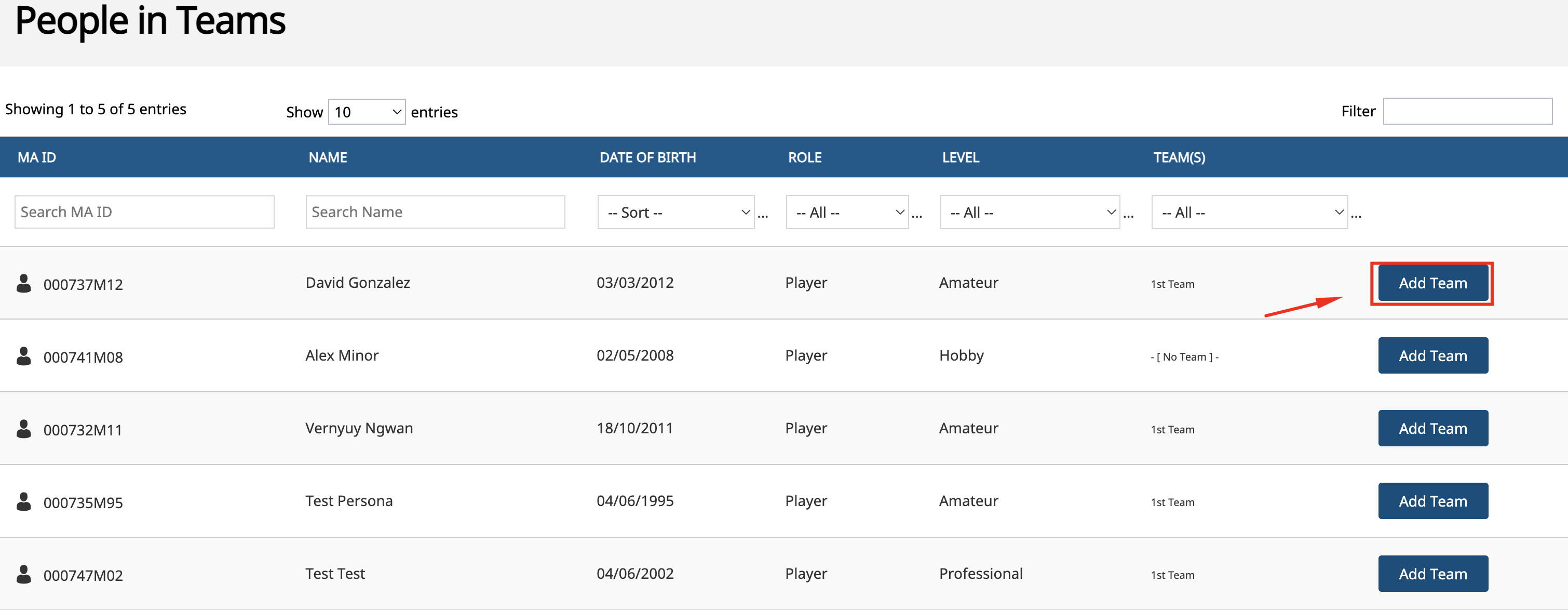Viewport: 1568px width, 610px height.
Task: Click the person icon beside 000741M08
Action: click(24, 356)
